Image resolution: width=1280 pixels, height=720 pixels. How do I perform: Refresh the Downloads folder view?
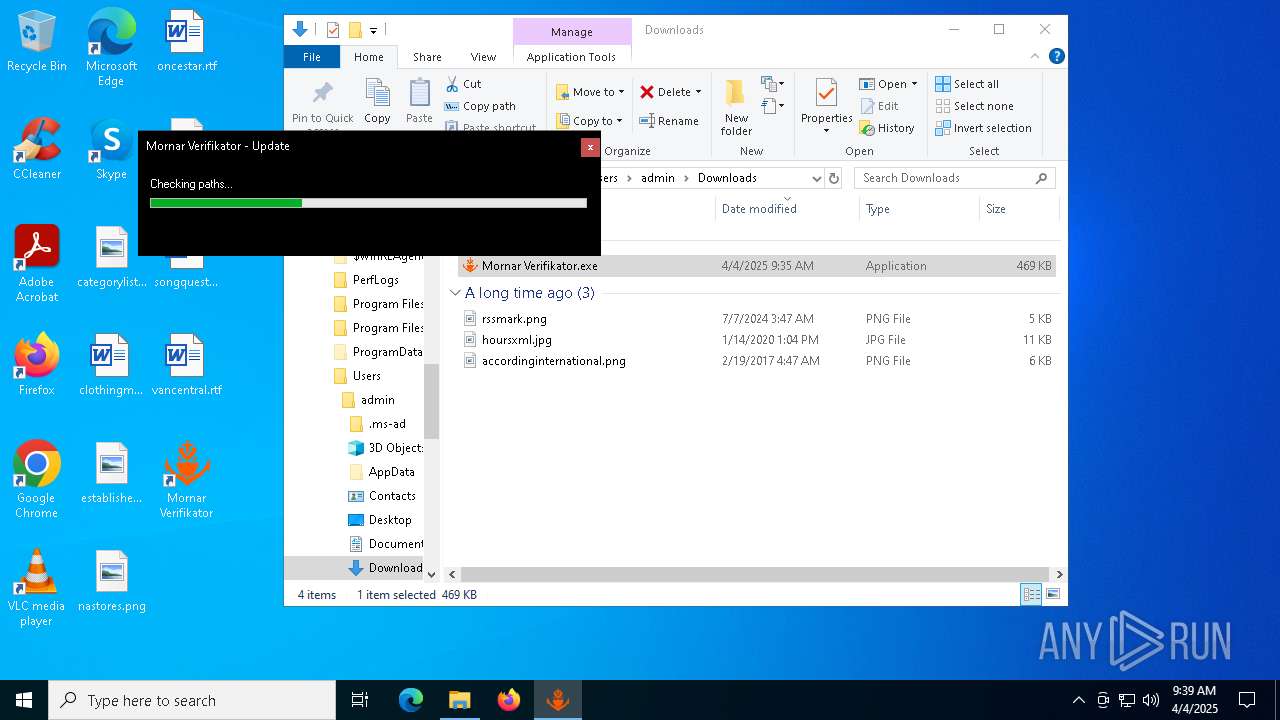[x=834, y=178]
